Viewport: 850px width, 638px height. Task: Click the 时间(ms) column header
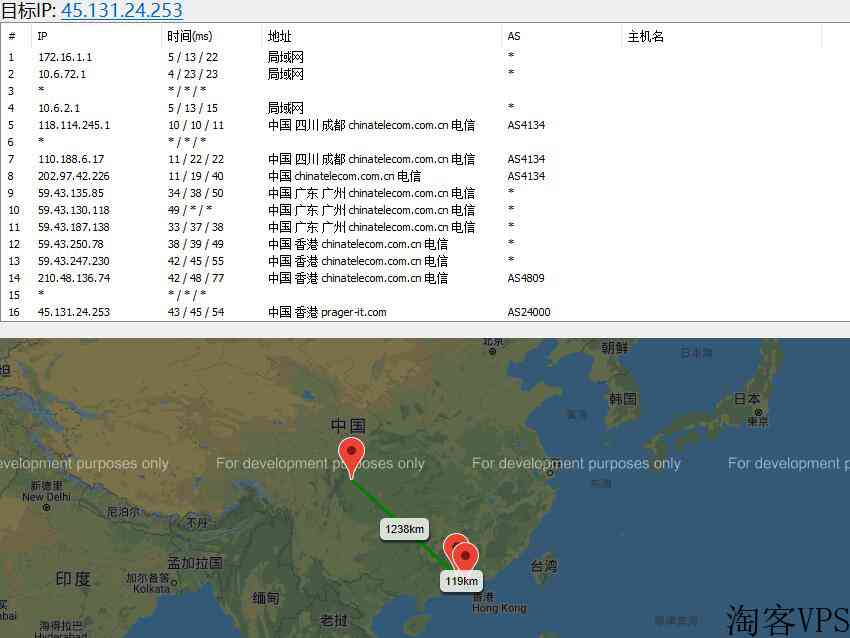[x=189, y=36]
